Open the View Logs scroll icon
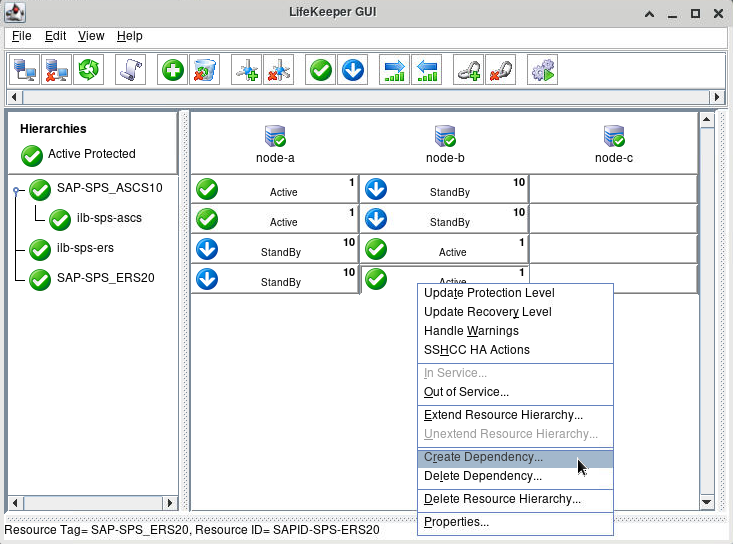The height and width of the screenshot is (544, 733). pos(132,70)
